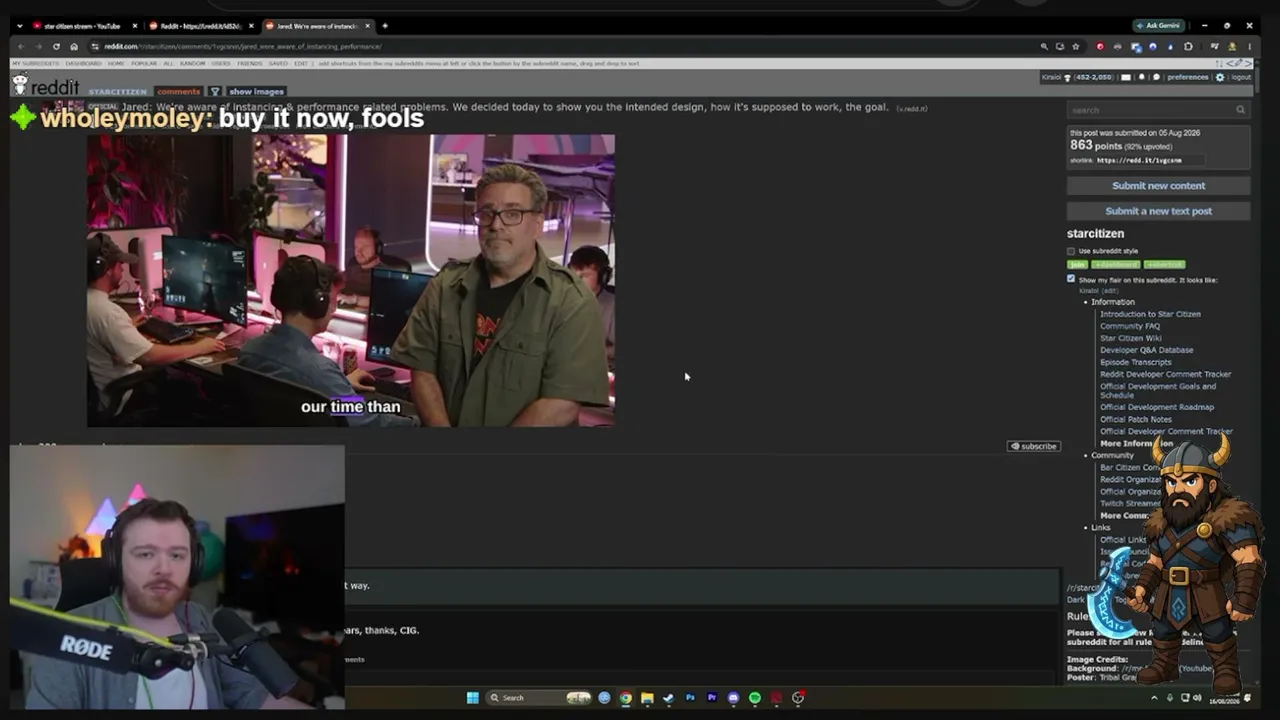This screenshot has width=1280, height=720.
Task: Open Premiere Pro from the taskbar
Action: coord(711,698)
